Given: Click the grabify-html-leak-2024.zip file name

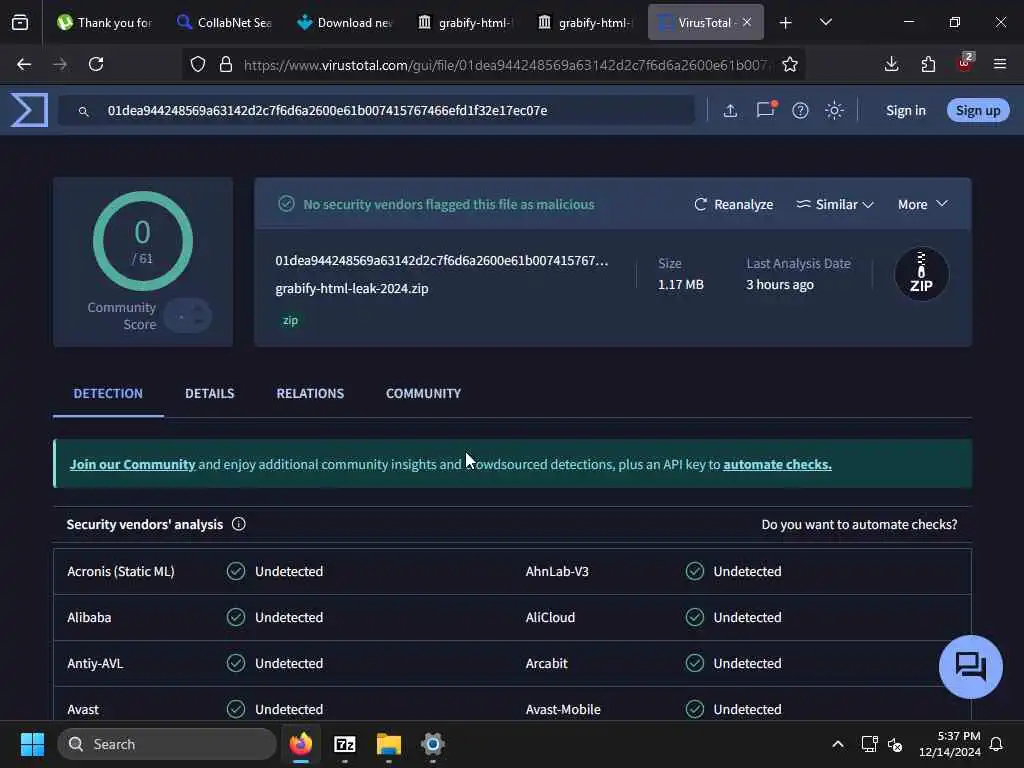Looking at the screenshot, I should (x=352, y=289).
